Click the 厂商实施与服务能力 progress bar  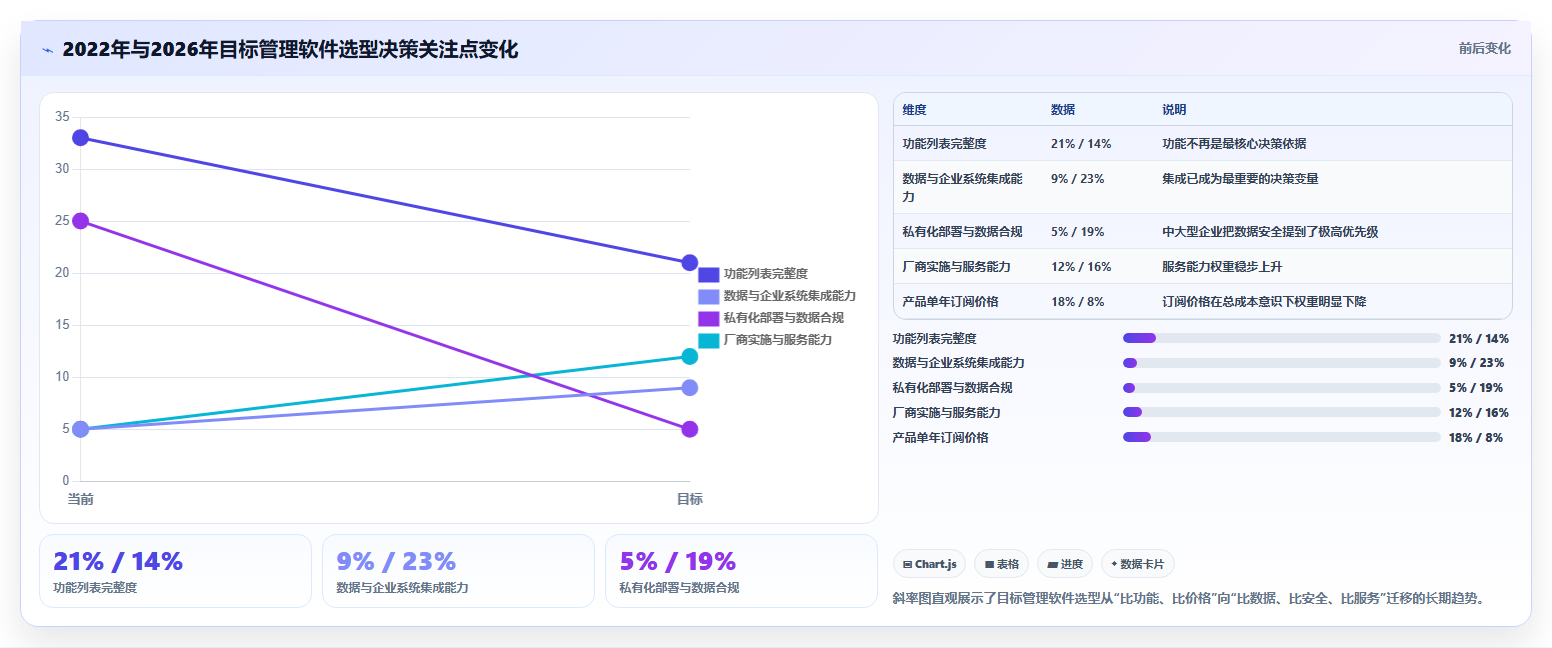pyautogui.click(x=1281, y=412)
